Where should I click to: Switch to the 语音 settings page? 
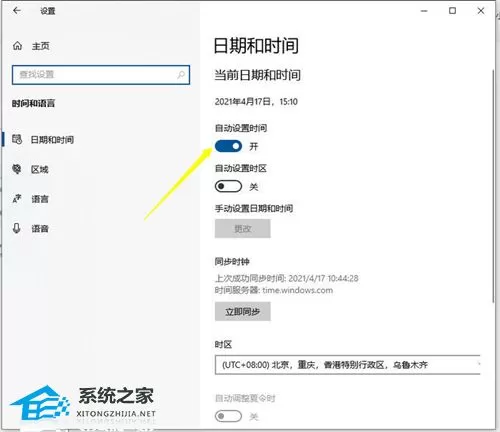[40, 229]
